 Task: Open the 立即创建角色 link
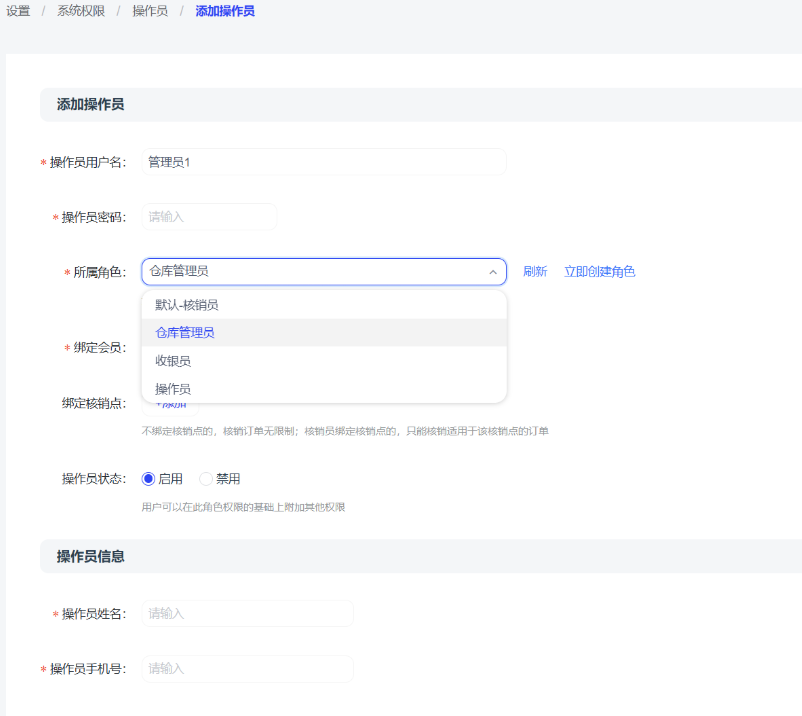[x=599, y=272]
